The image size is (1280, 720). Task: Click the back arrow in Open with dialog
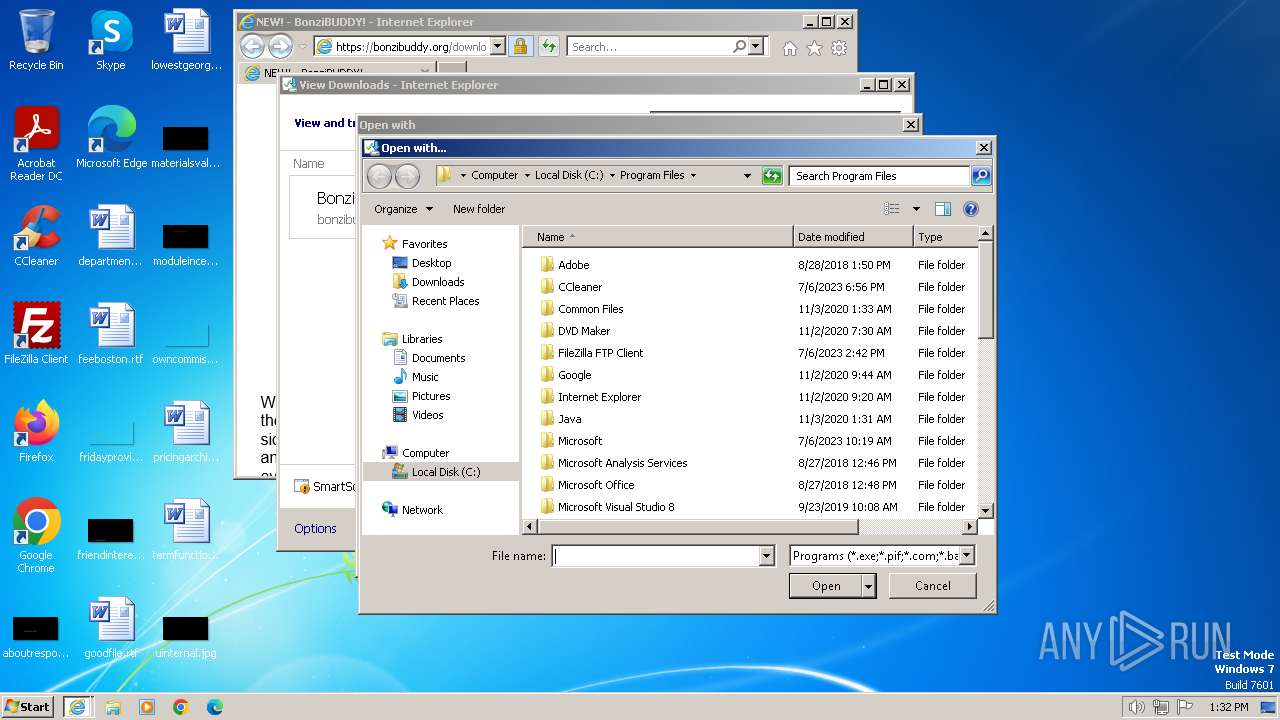point(379,176)
